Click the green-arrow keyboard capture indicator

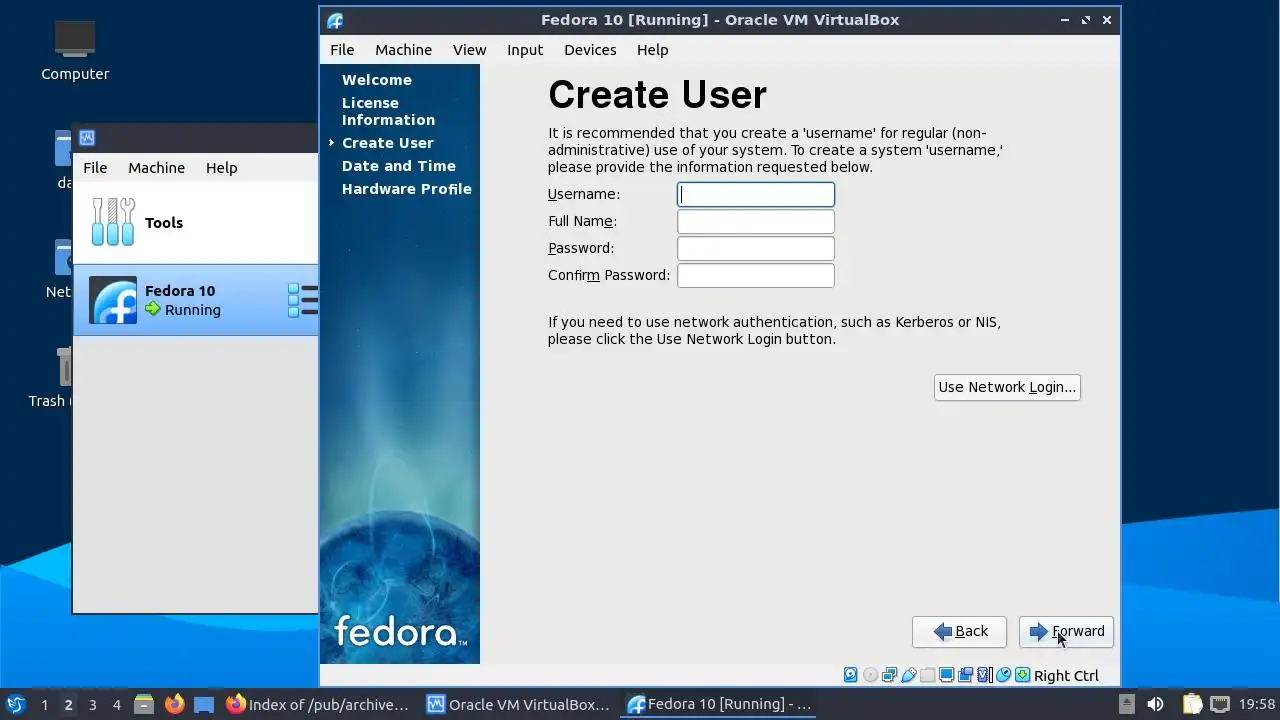(1022, 675)
